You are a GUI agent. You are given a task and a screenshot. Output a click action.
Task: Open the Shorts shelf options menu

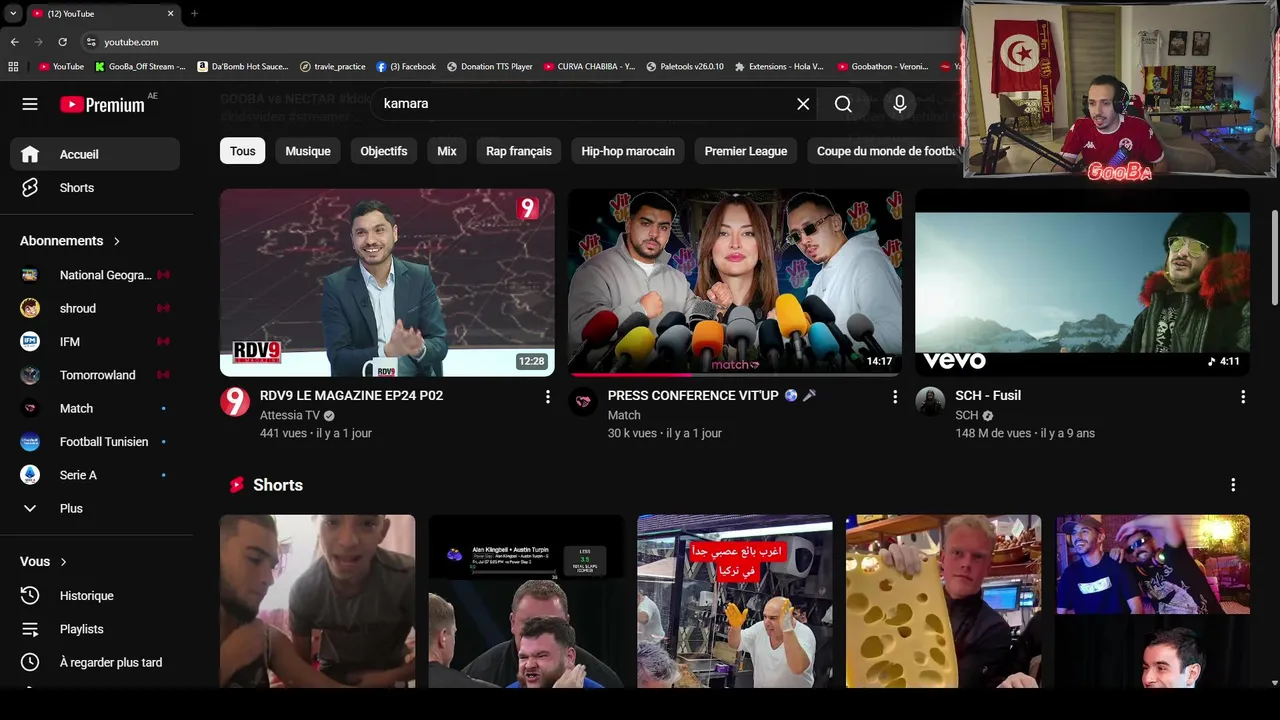pyautogui.click(x=1233, y=485)
